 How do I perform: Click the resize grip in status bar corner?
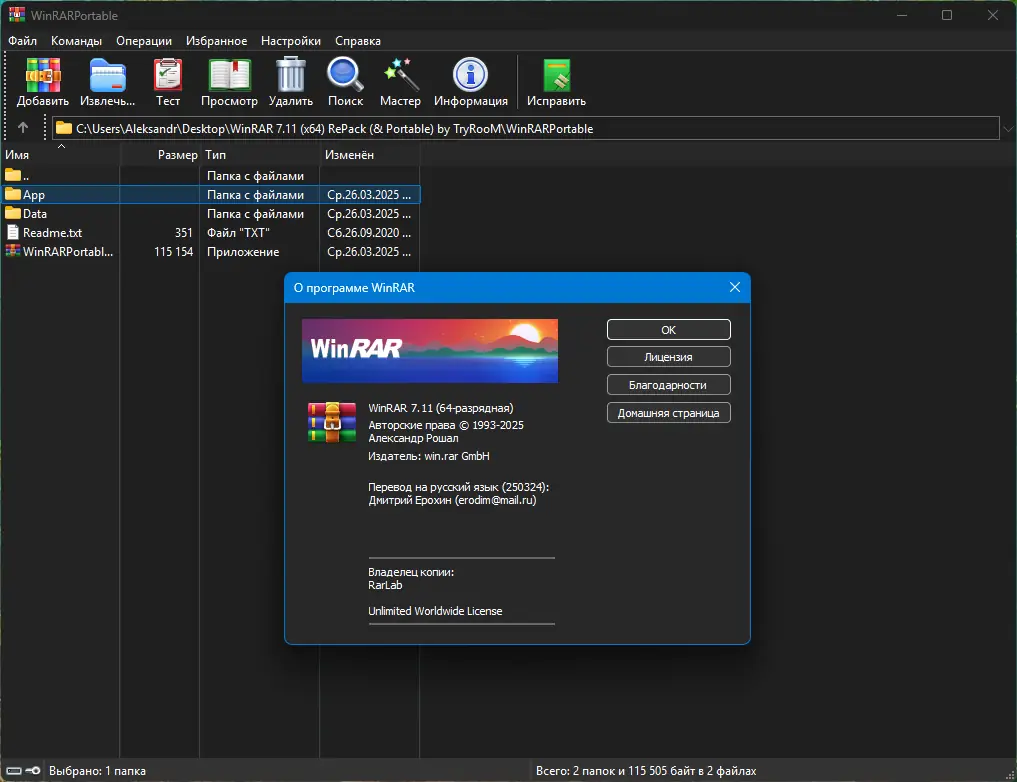(1009, 774)
